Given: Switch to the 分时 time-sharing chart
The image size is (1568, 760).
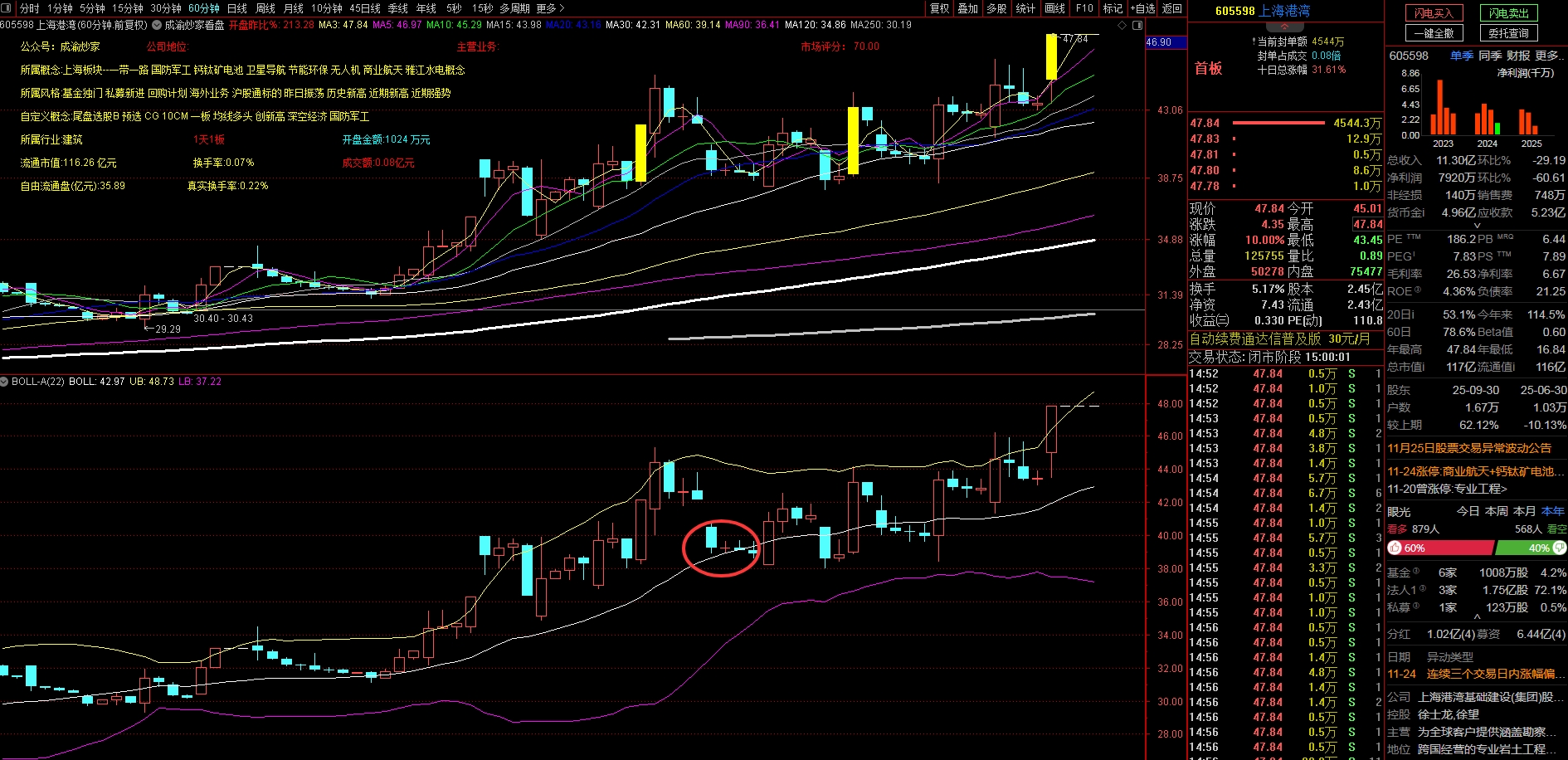Looking at the screenshot, I should coord(29,8).
